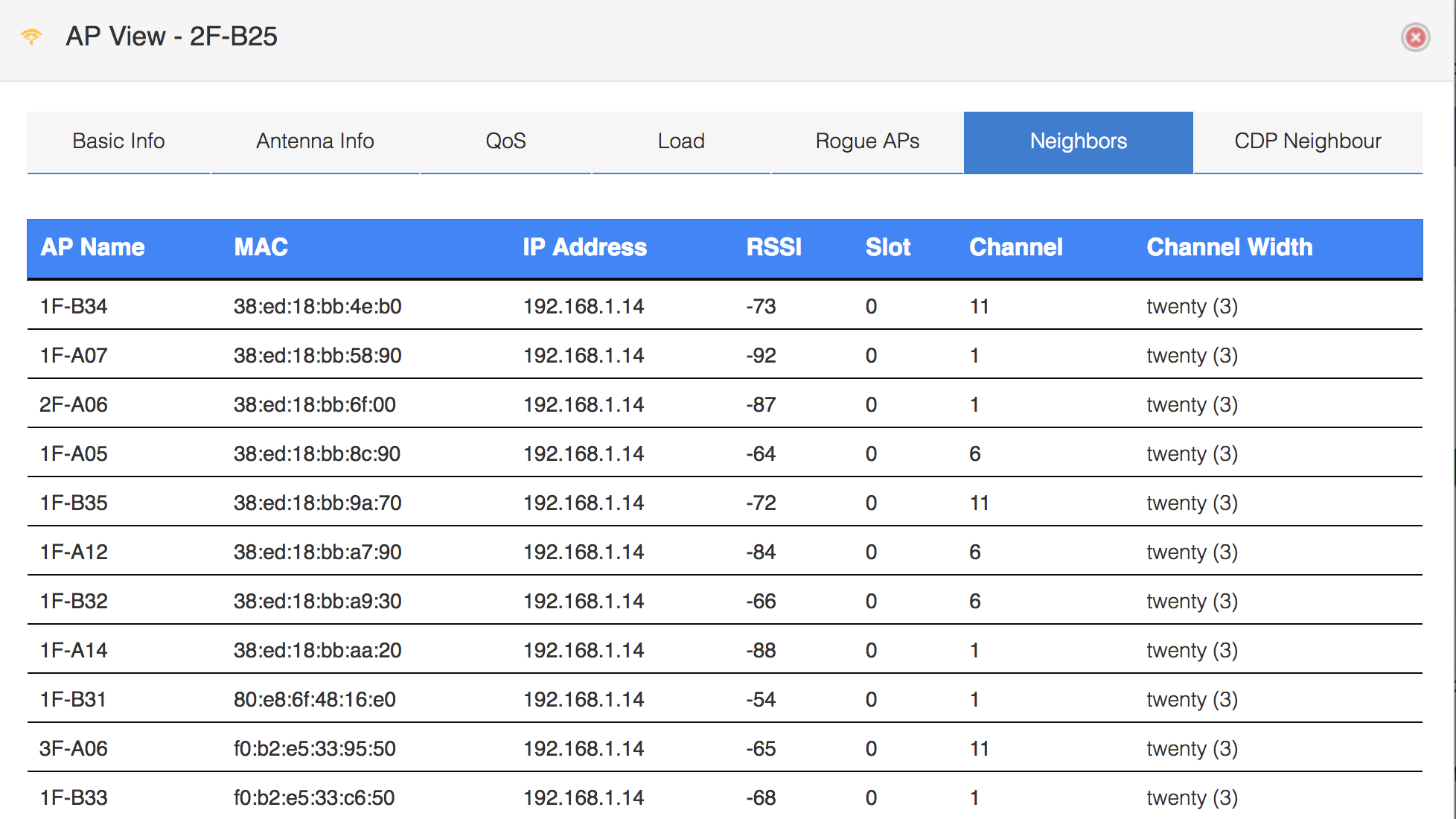Click RSSI value -87
Viewport: 1456px width, 819px height.
pyautogui.click(x=761, y=404)
